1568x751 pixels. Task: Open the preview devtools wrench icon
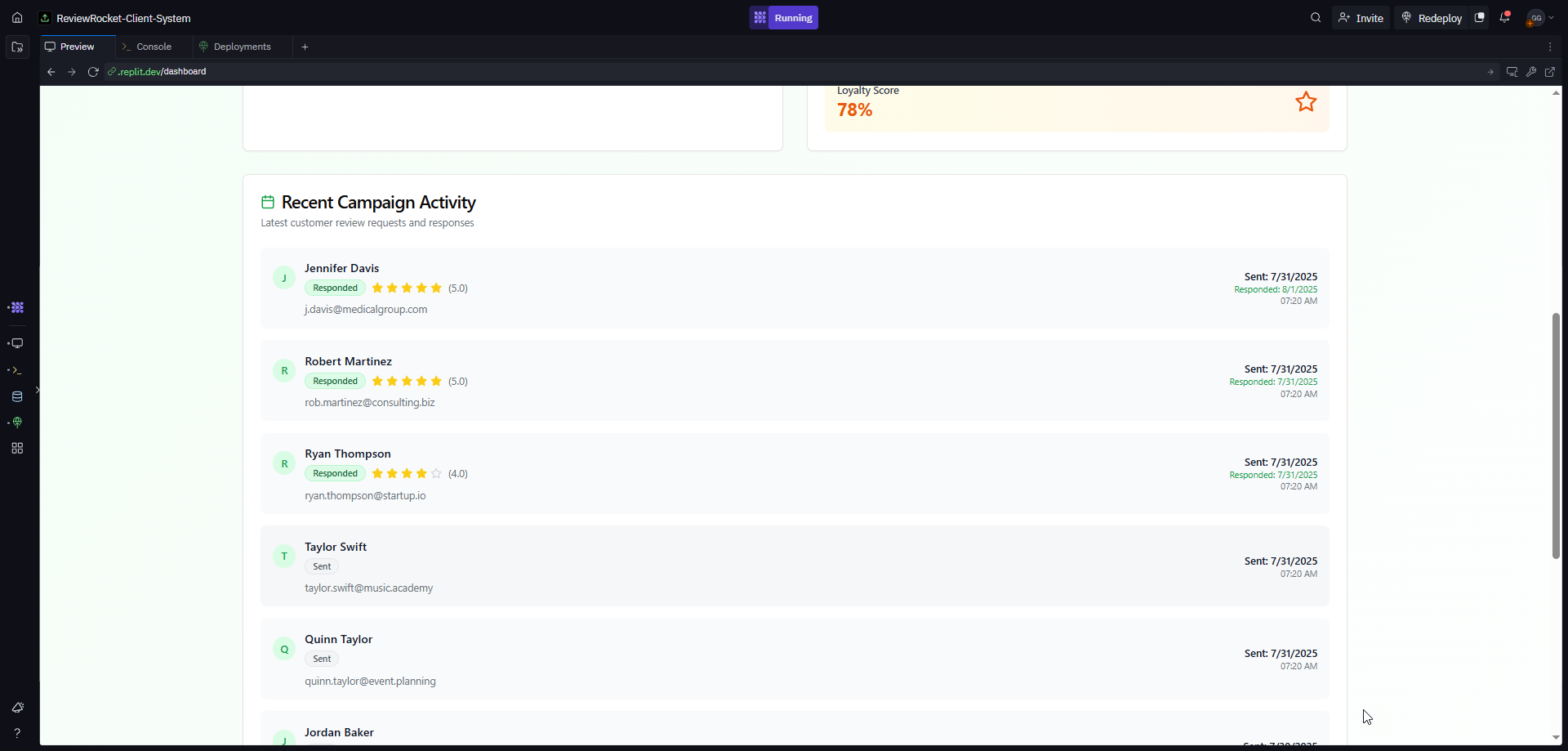[1531, 72]
